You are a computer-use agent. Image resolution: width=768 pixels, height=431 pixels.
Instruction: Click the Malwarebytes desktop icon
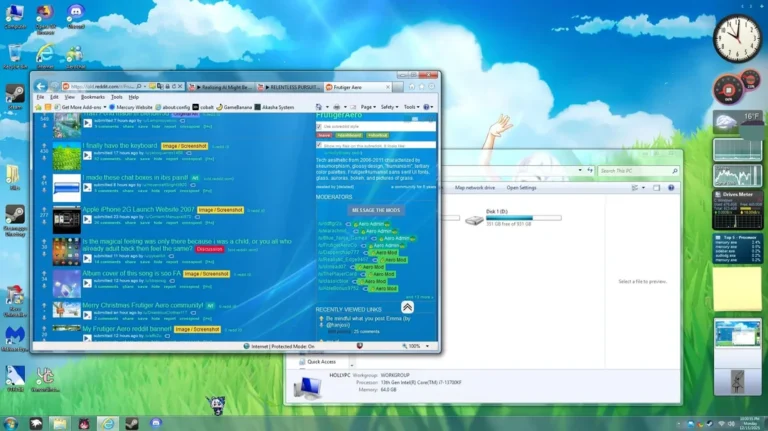(14, 335)
